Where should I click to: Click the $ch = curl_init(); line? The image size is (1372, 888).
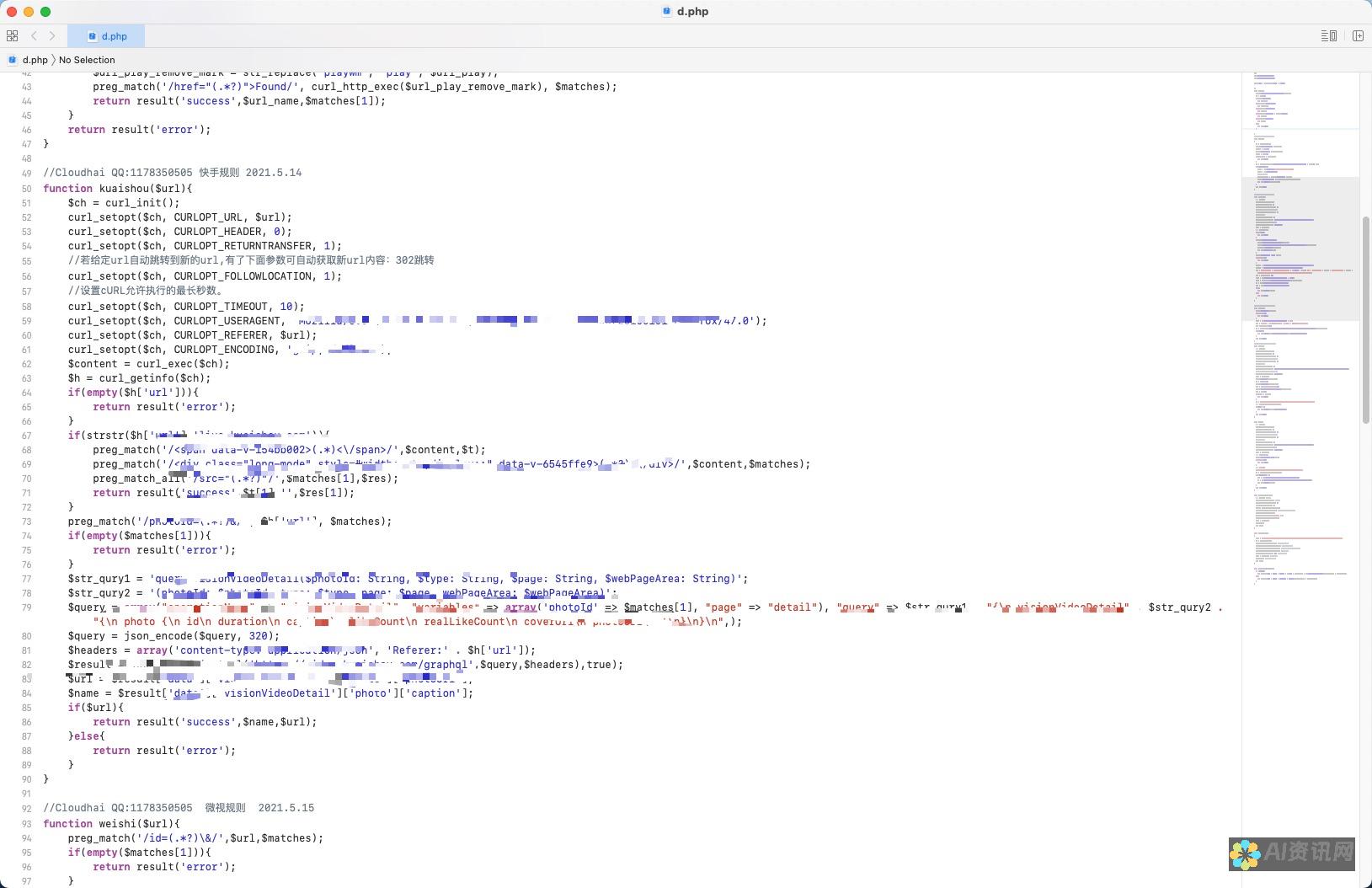(124, 203)
